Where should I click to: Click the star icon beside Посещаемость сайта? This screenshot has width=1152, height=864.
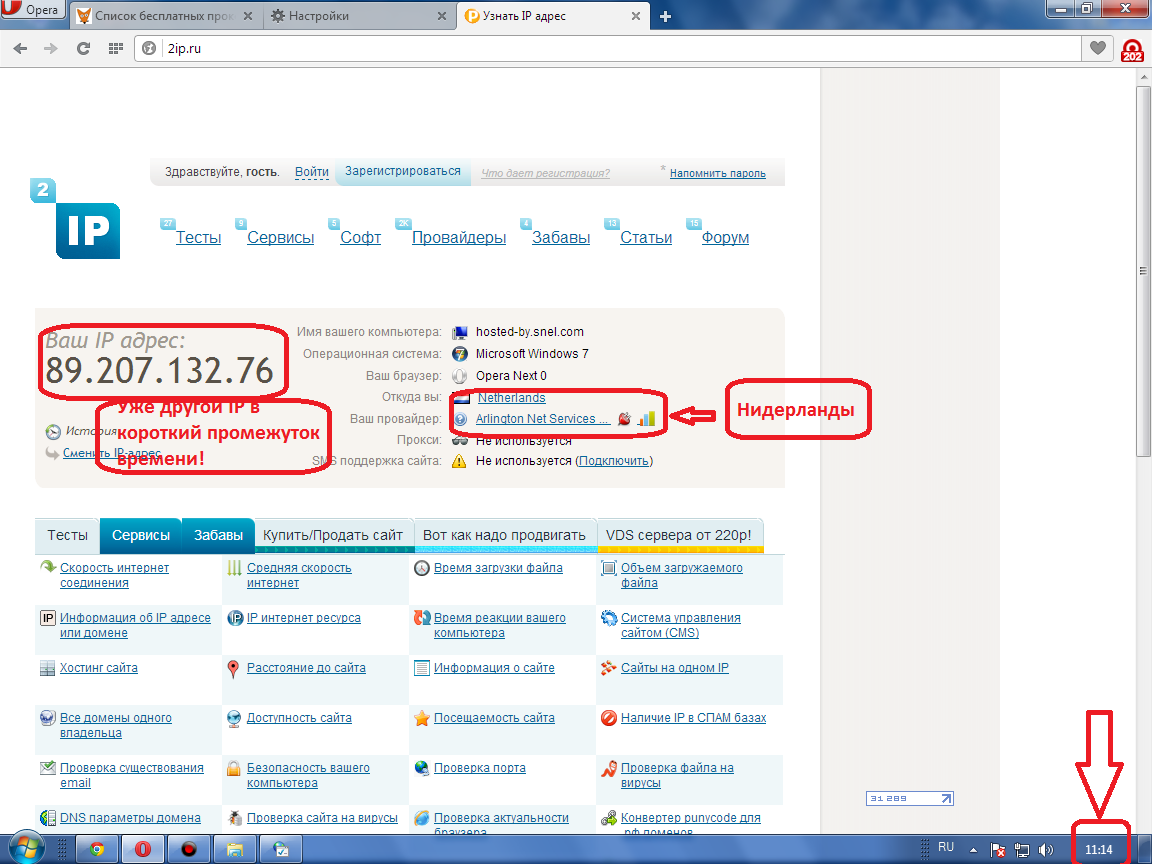pyautogui.click(x=421, y=719)
